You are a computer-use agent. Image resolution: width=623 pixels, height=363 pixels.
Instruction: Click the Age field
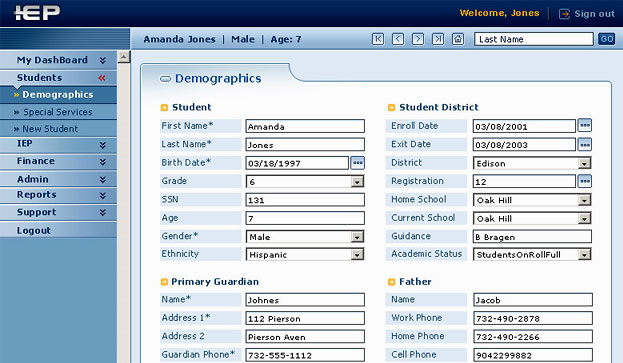click(x=305, y=218)
